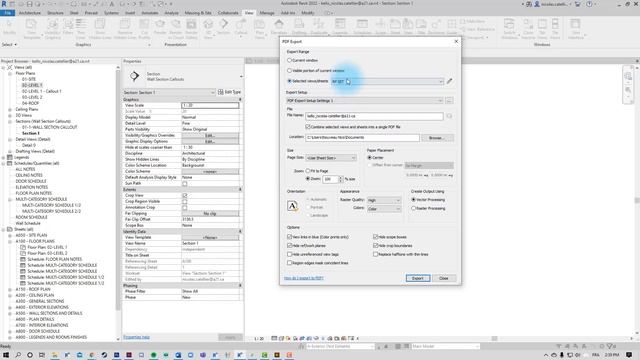Open the Properties help link

pos(136,337)
